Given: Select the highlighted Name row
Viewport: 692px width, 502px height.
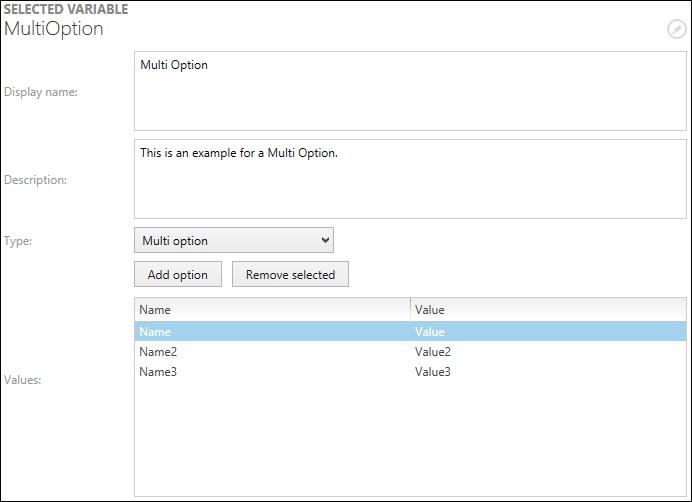Looking at the screenshot, I should coord(156,331).
